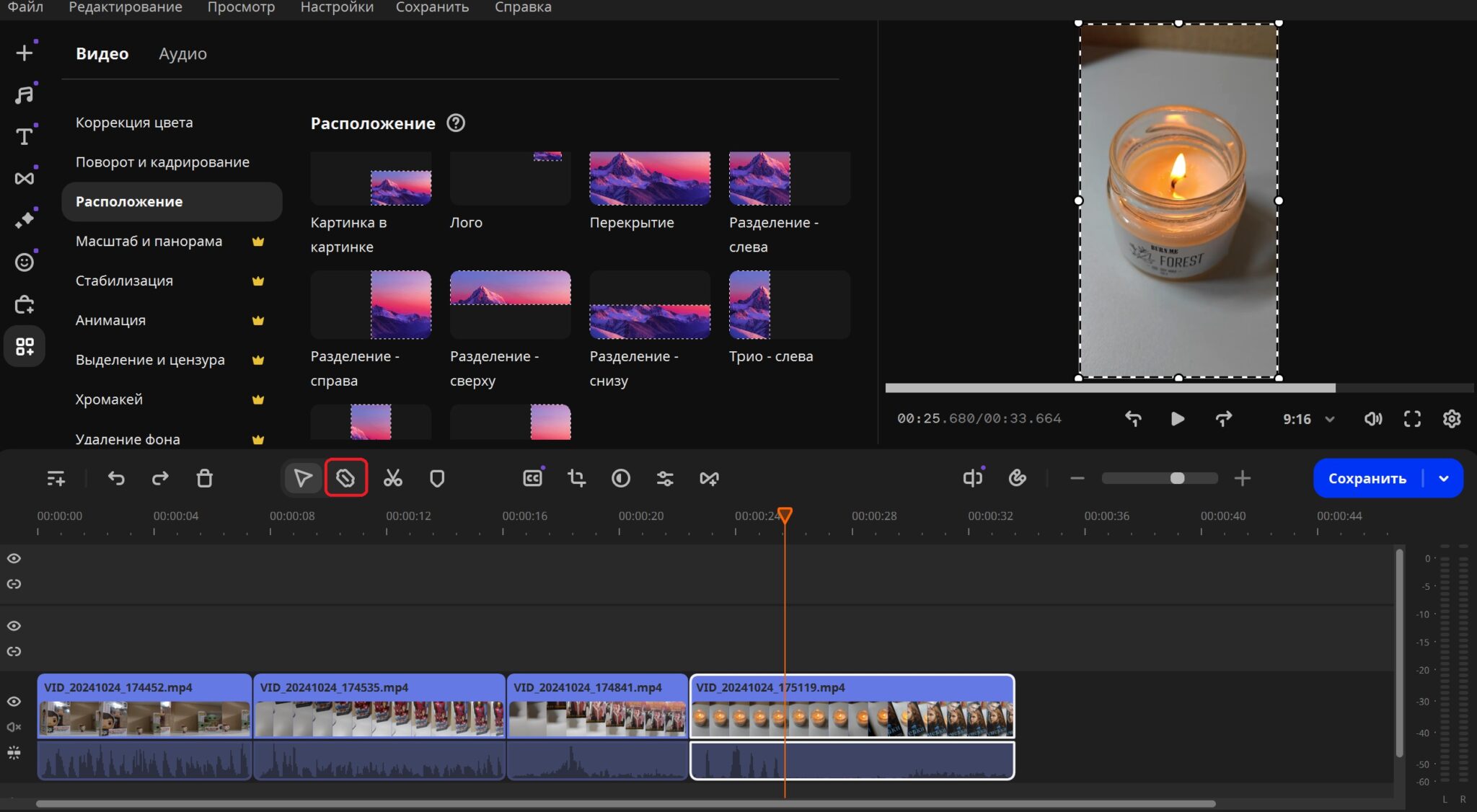Screen dimensions: 1477x812
Task: Select Коррекция цвета in the tools list
Action: (x=134, y=123)
